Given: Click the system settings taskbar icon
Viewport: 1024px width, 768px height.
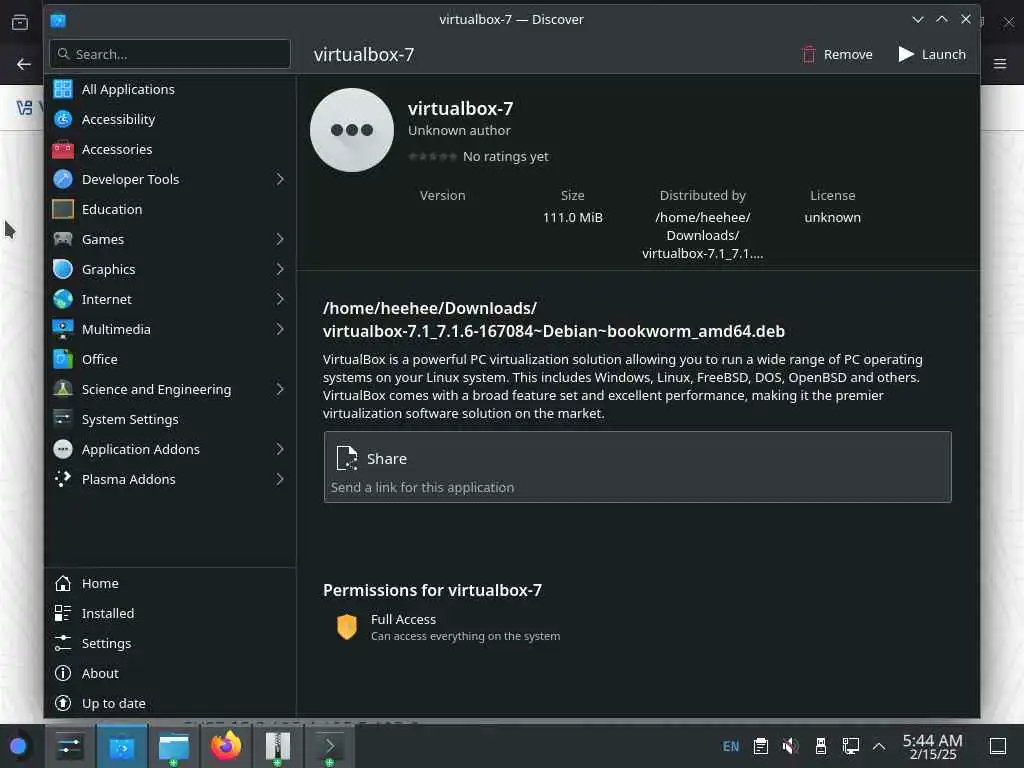Looking at the screenshot, I should [x=69, y=746].
